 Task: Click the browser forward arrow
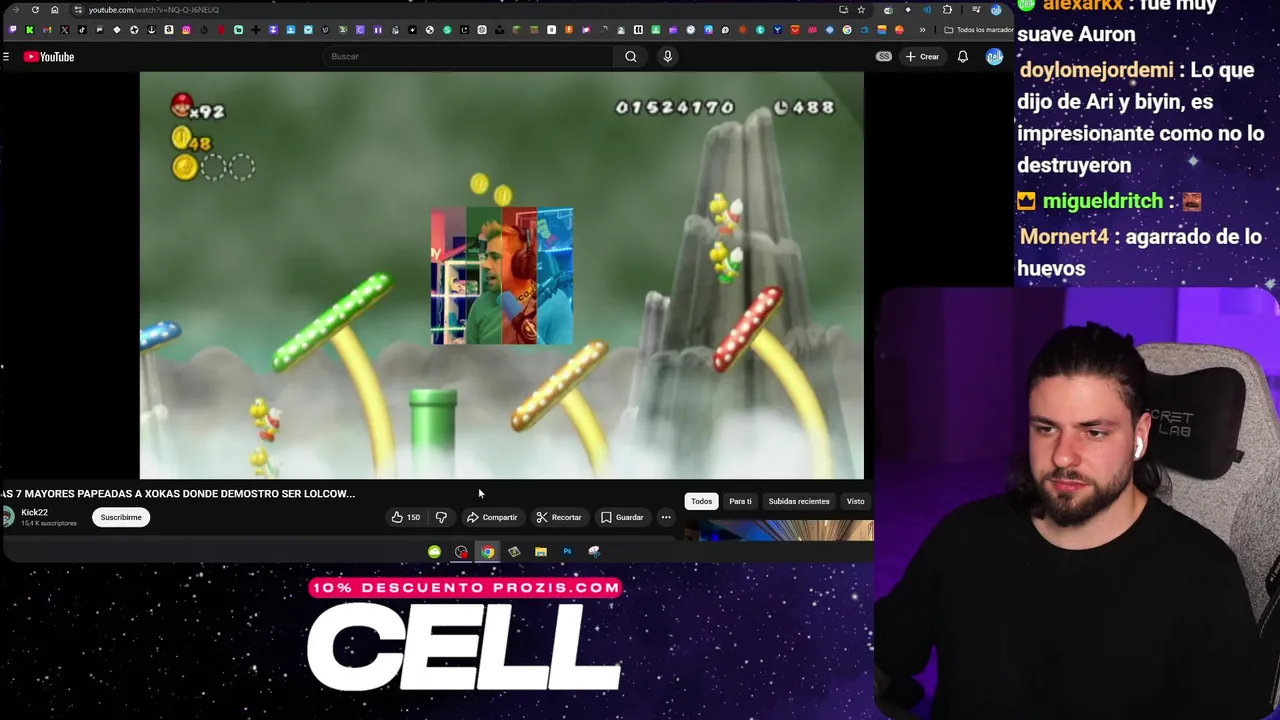(x=15, y=10)
